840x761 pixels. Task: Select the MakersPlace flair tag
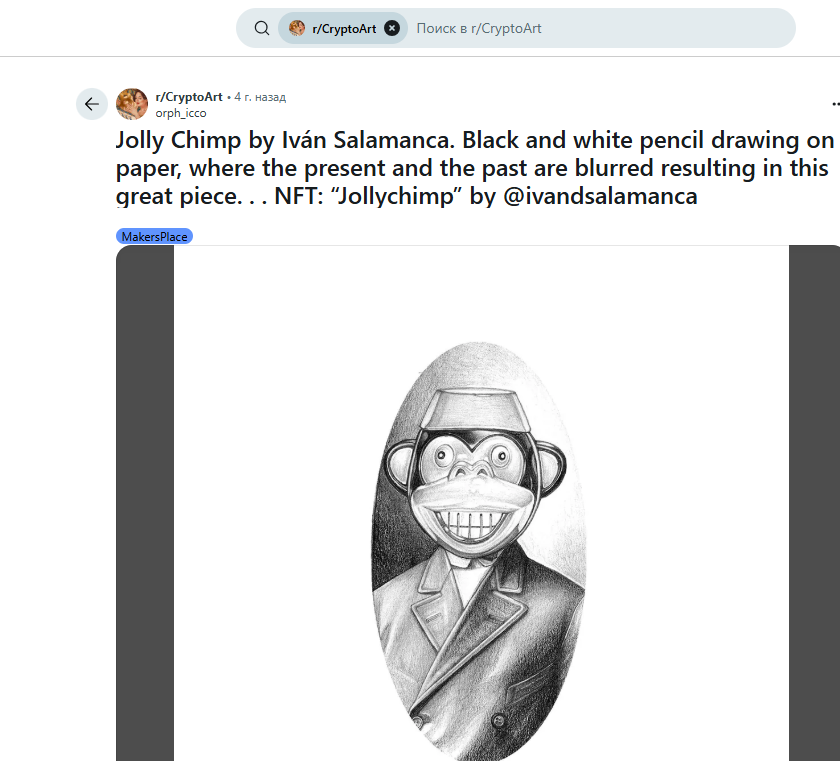[154, 236]
